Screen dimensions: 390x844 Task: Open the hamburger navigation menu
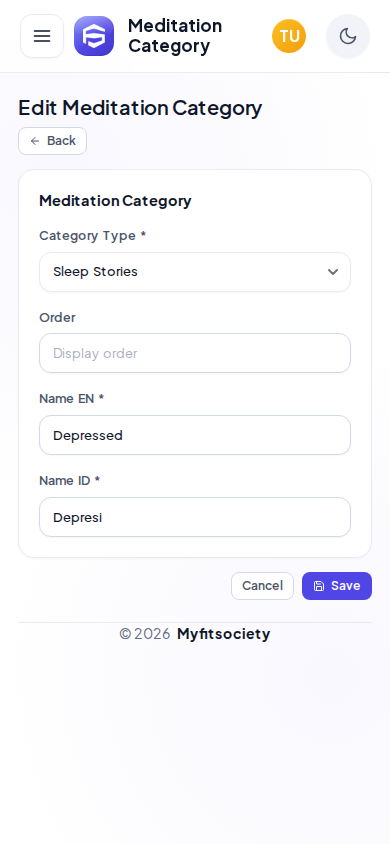pos(42,36)
